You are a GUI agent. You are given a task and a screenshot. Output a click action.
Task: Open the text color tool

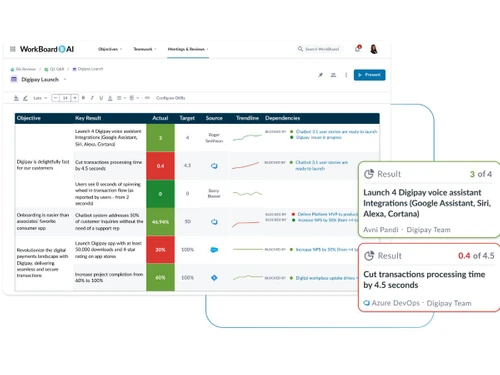(x=110, y=98)
